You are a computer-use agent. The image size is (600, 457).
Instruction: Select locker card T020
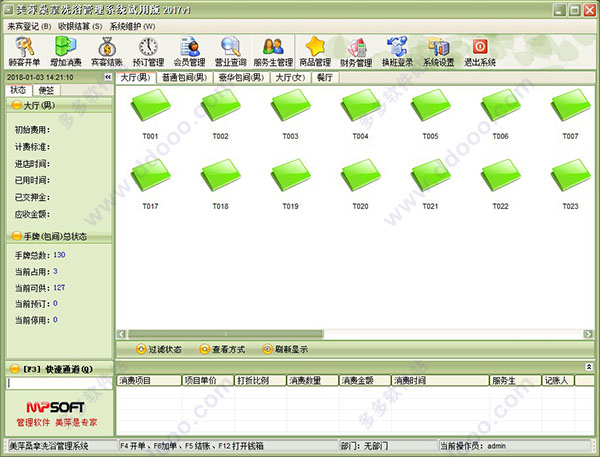(360, 184)
